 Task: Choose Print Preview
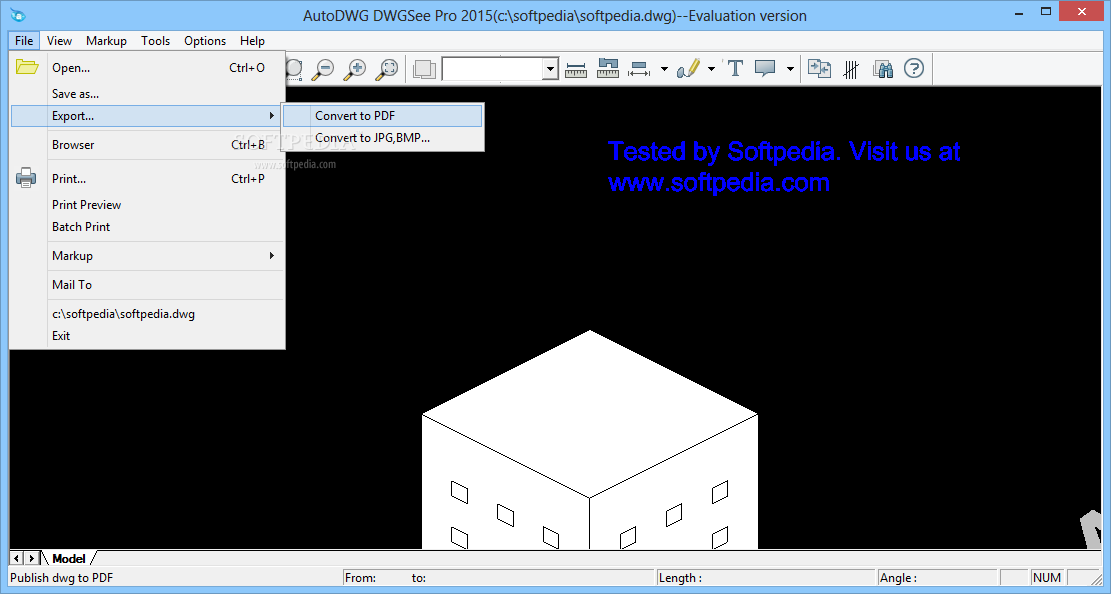point(147,204)
